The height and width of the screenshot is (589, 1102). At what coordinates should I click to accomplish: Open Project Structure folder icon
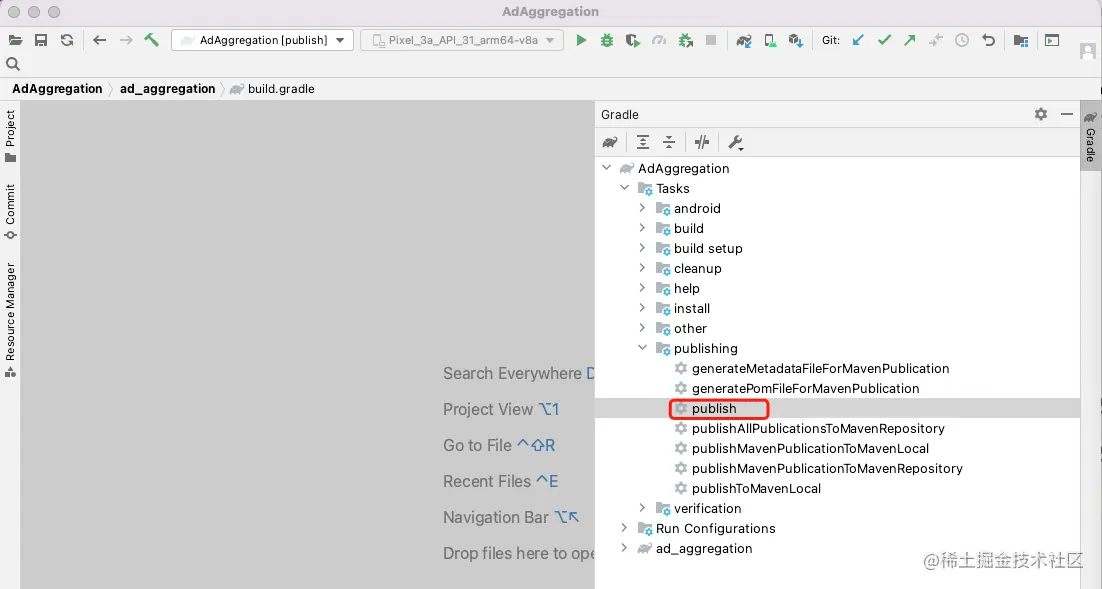[x=1021, y=40]
